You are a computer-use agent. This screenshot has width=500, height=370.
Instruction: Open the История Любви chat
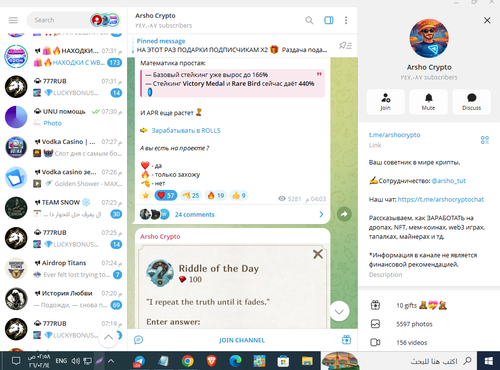tap(63, 299)
